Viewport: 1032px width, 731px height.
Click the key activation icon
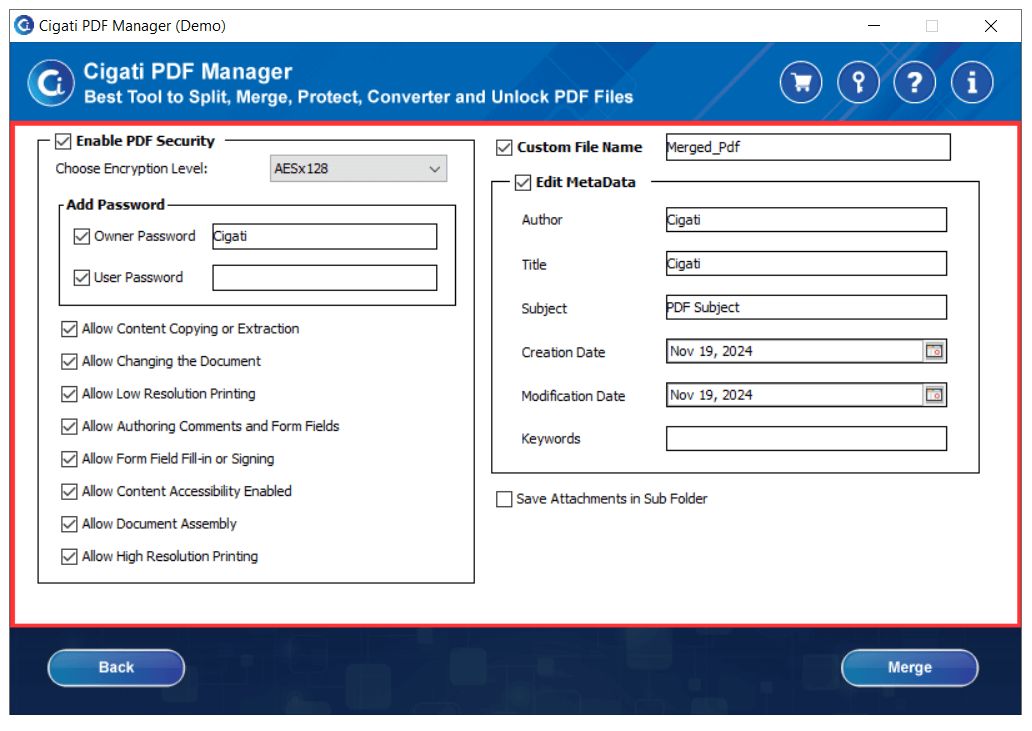pos(858,82)
